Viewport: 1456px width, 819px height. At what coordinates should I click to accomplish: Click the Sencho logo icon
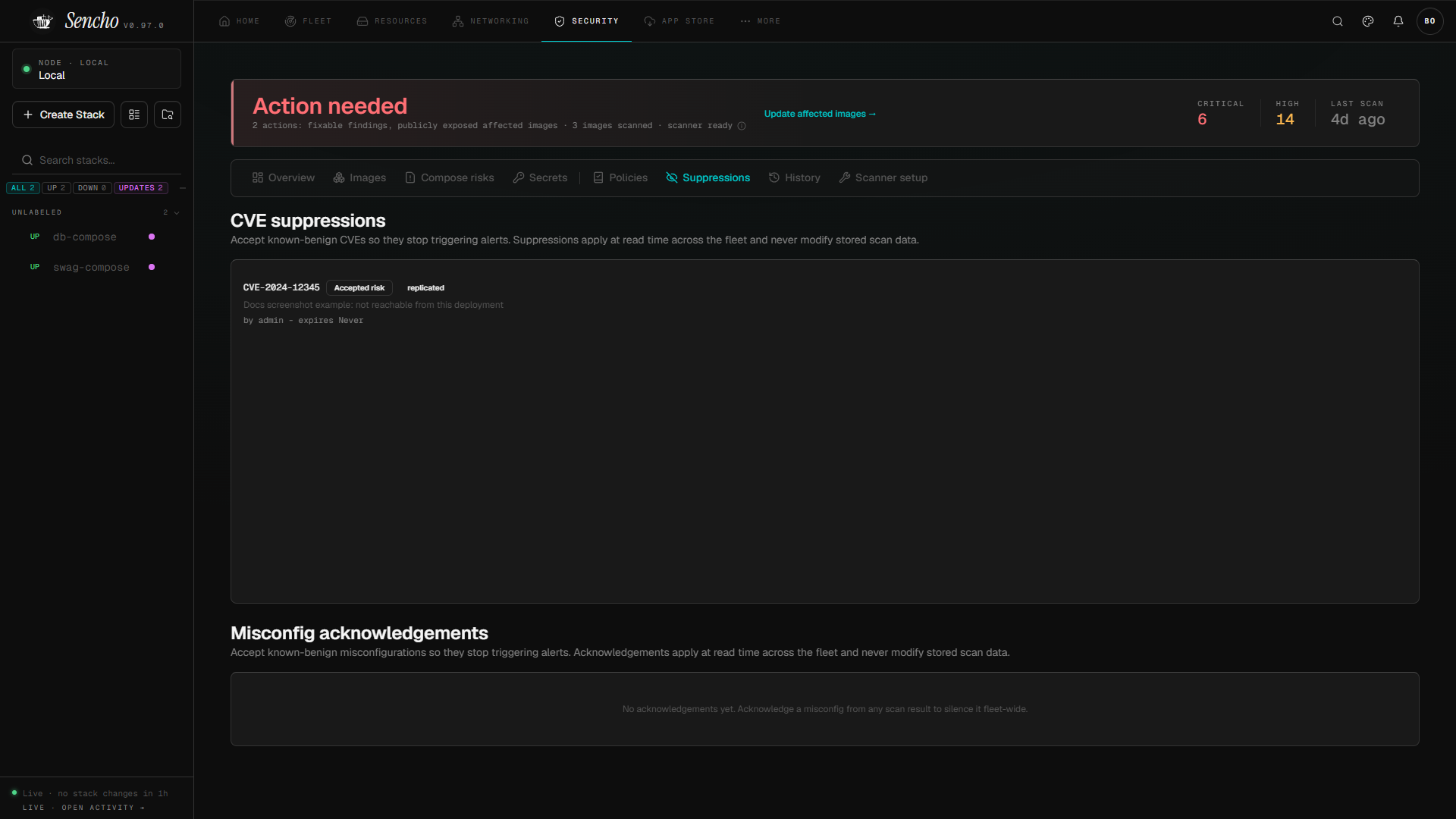tap(43, 21)
